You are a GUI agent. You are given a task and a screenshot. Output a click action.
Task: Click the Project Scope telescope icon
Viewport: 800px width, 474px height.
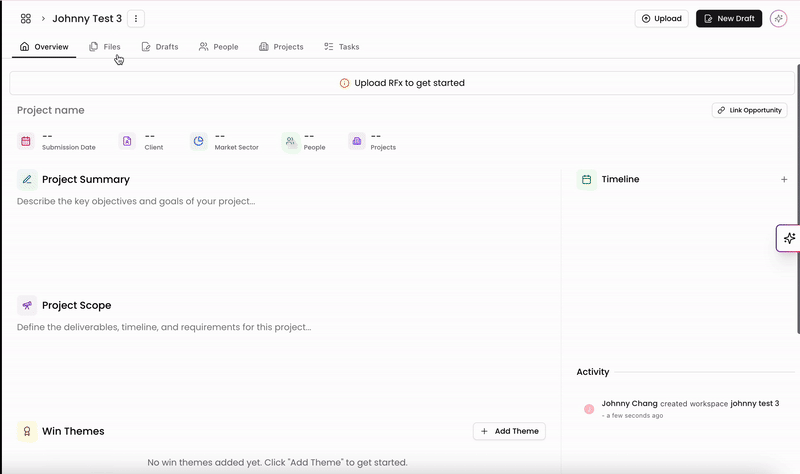pos(27,305)
